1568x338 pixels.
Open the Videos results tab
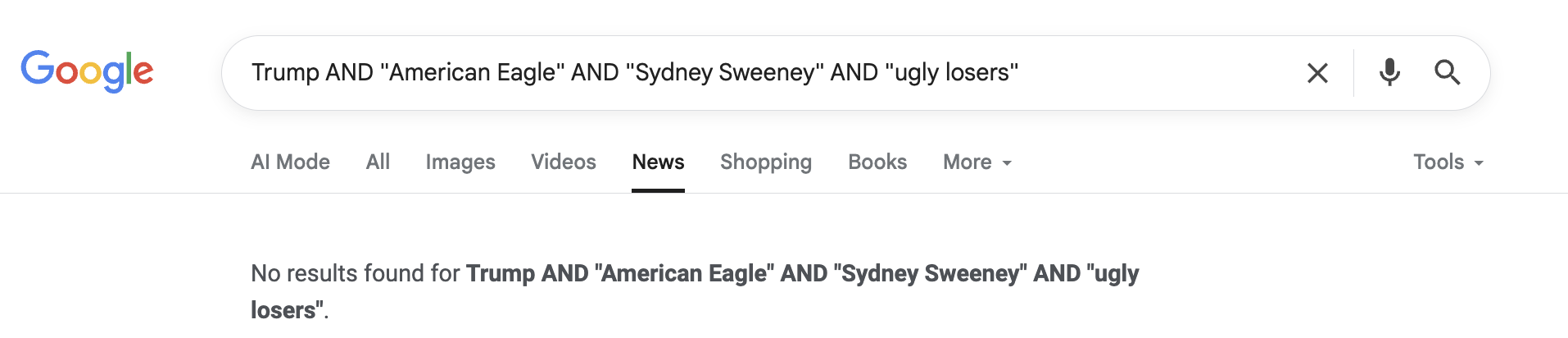click(x=564, y=162)
